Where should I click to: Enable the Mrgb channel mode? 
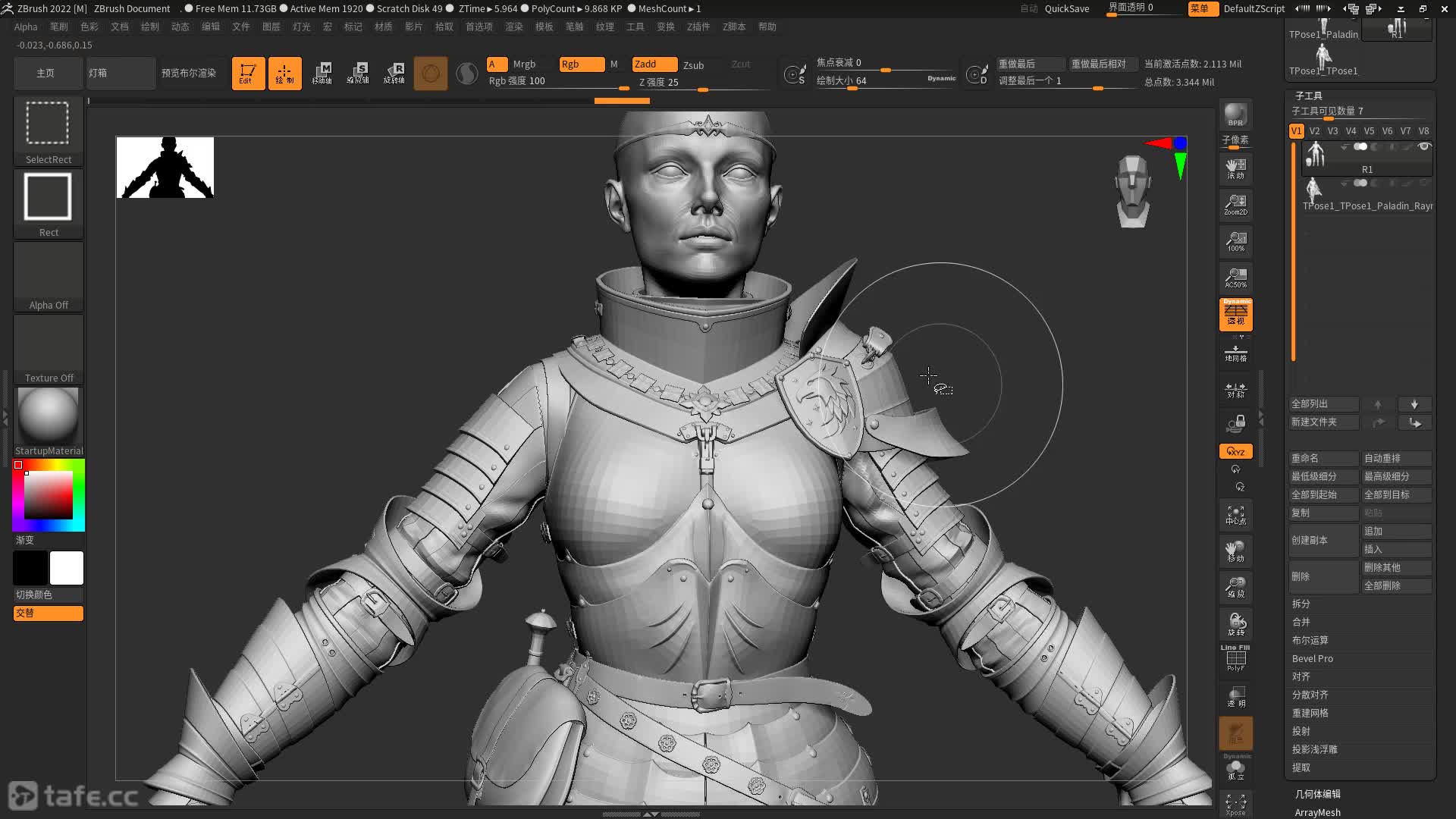524,64
